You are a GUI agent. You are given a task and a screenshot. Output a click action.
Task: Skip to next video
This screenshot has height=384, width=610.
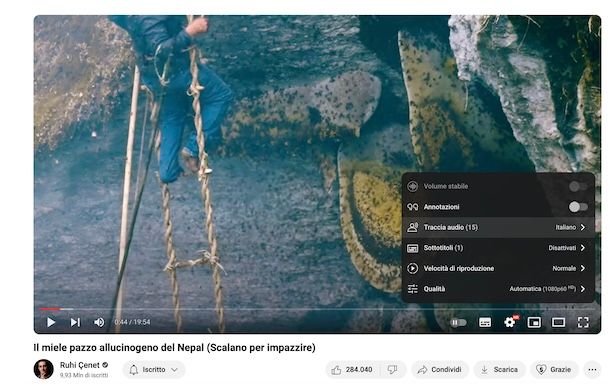coord(75,322)
